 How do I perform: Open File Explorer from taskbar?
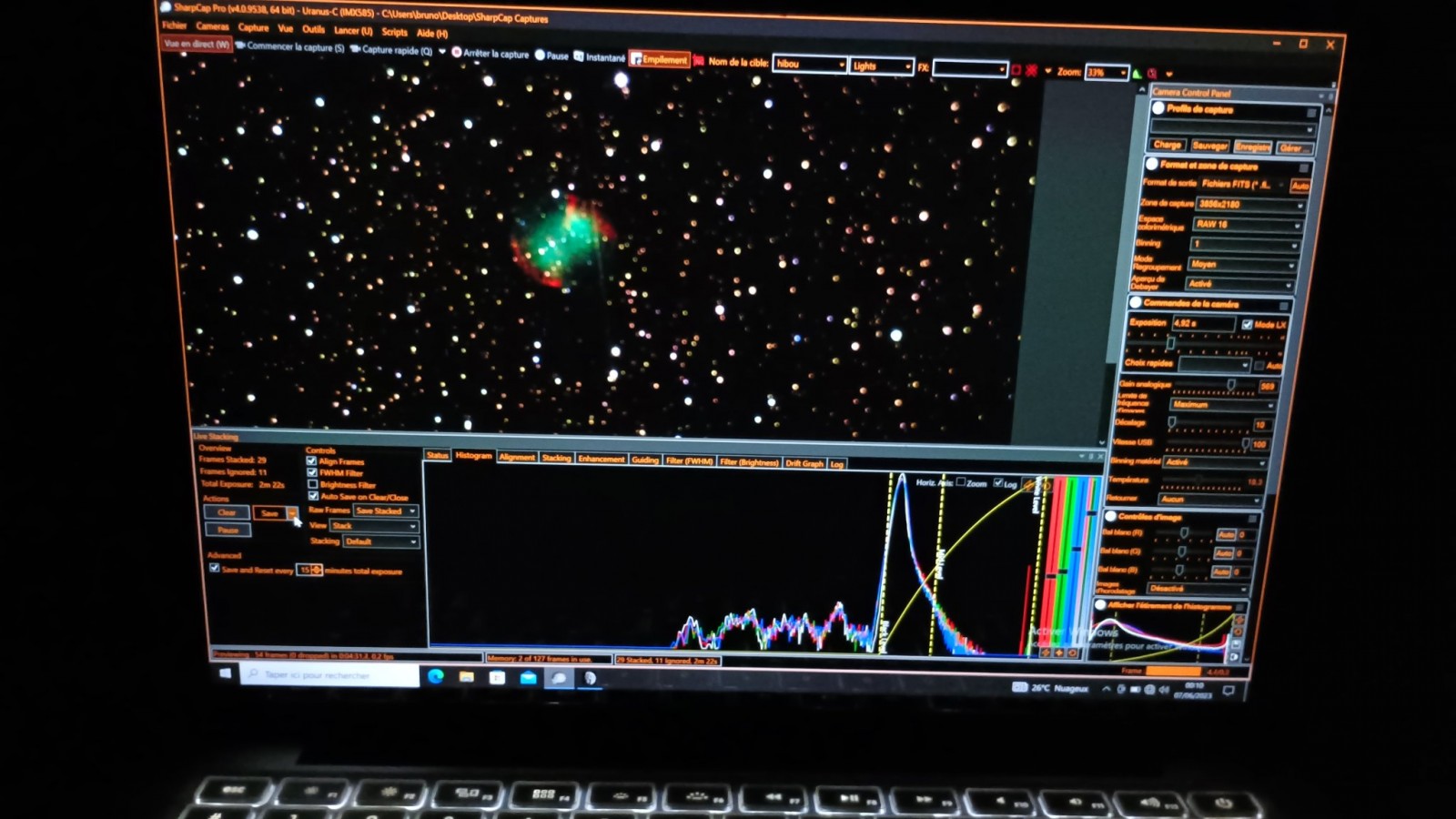(466, 676)
